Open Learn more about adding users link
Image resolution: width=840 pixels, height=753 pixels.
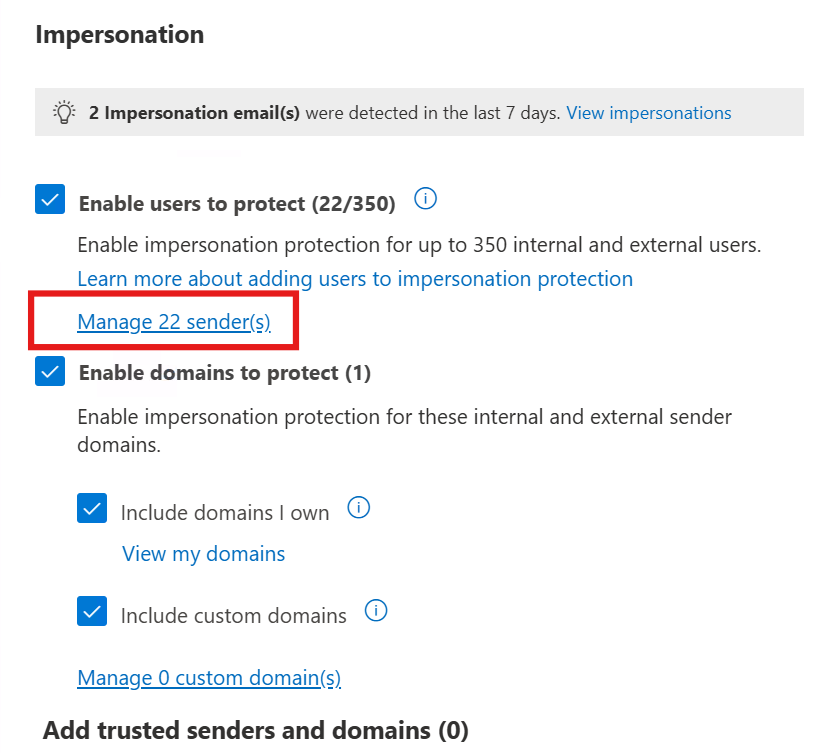(x=355, y=279)
